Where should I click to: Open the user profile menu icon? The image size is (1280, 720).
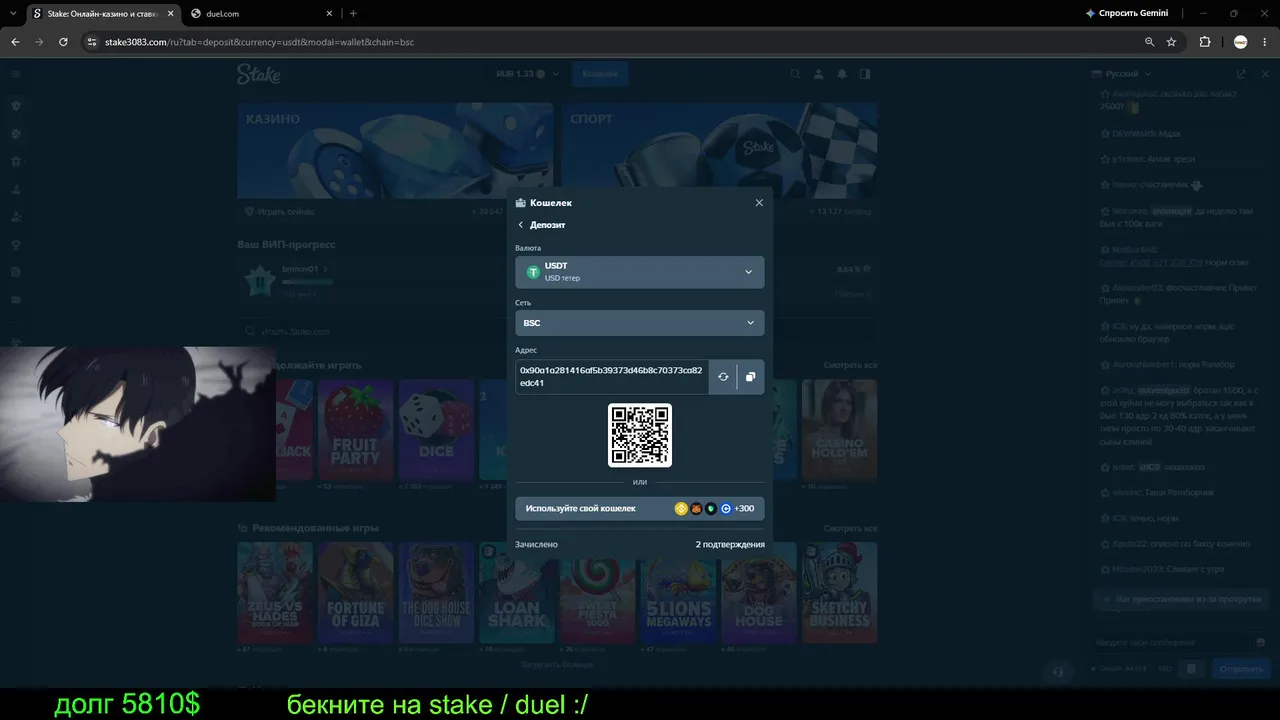click(819, 74)
